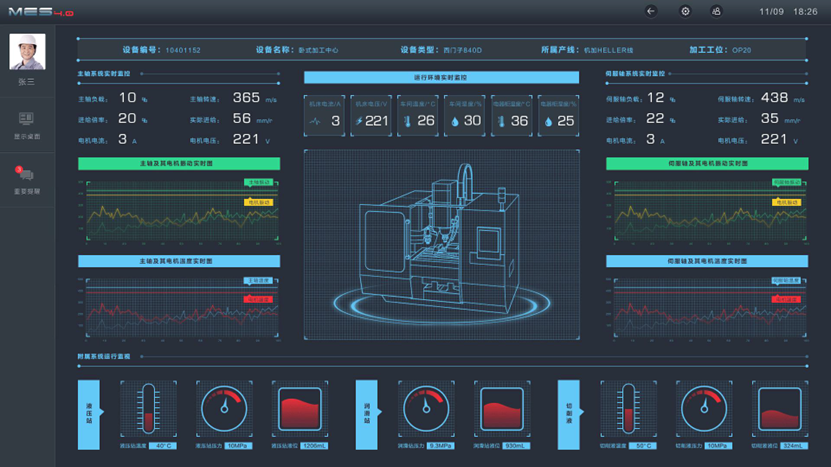Click the machine voltage tile showing 221
Screen dimensions: 831x467
tap(371, 115)
